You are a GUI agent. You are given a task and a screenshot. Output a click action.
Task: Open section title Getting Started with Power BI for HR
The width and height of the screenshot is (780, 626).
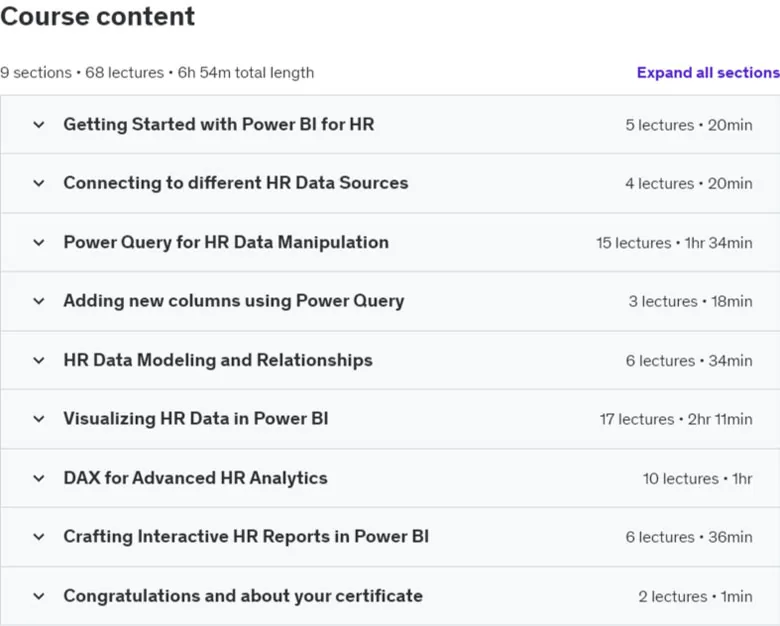click(219, 124)
